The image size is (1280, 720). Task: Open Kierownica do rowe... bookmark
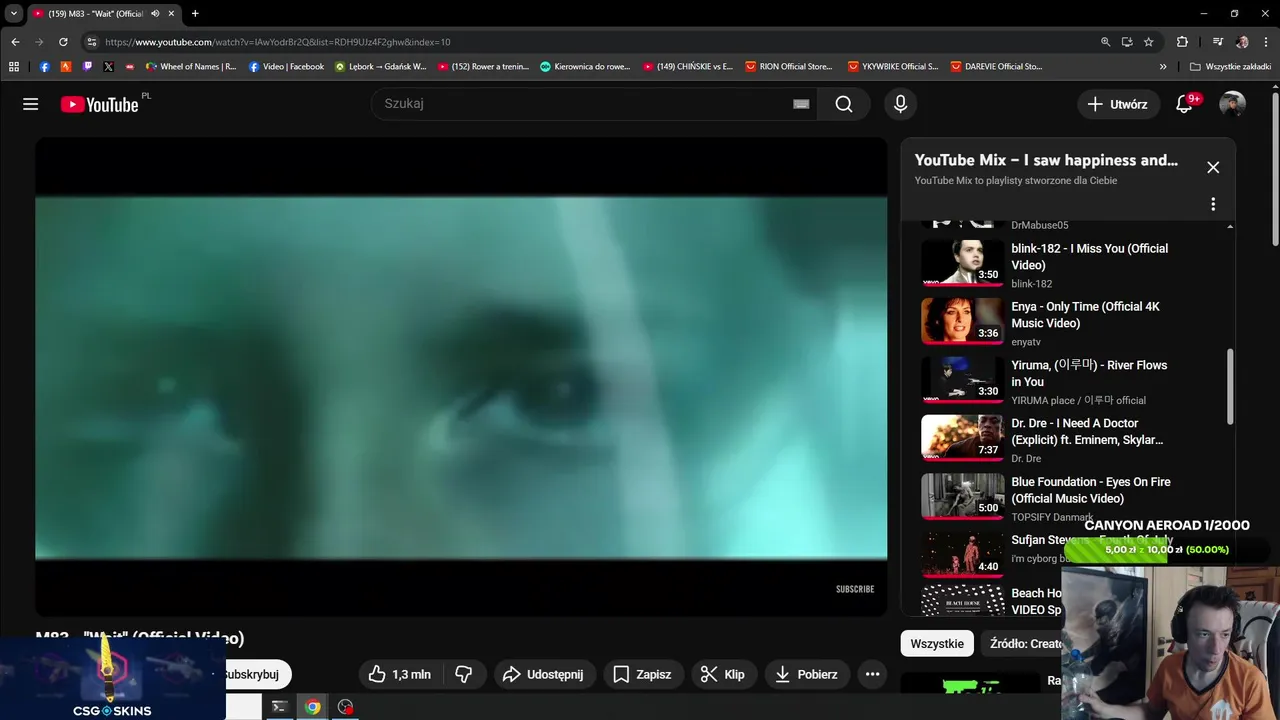(585, 67)
